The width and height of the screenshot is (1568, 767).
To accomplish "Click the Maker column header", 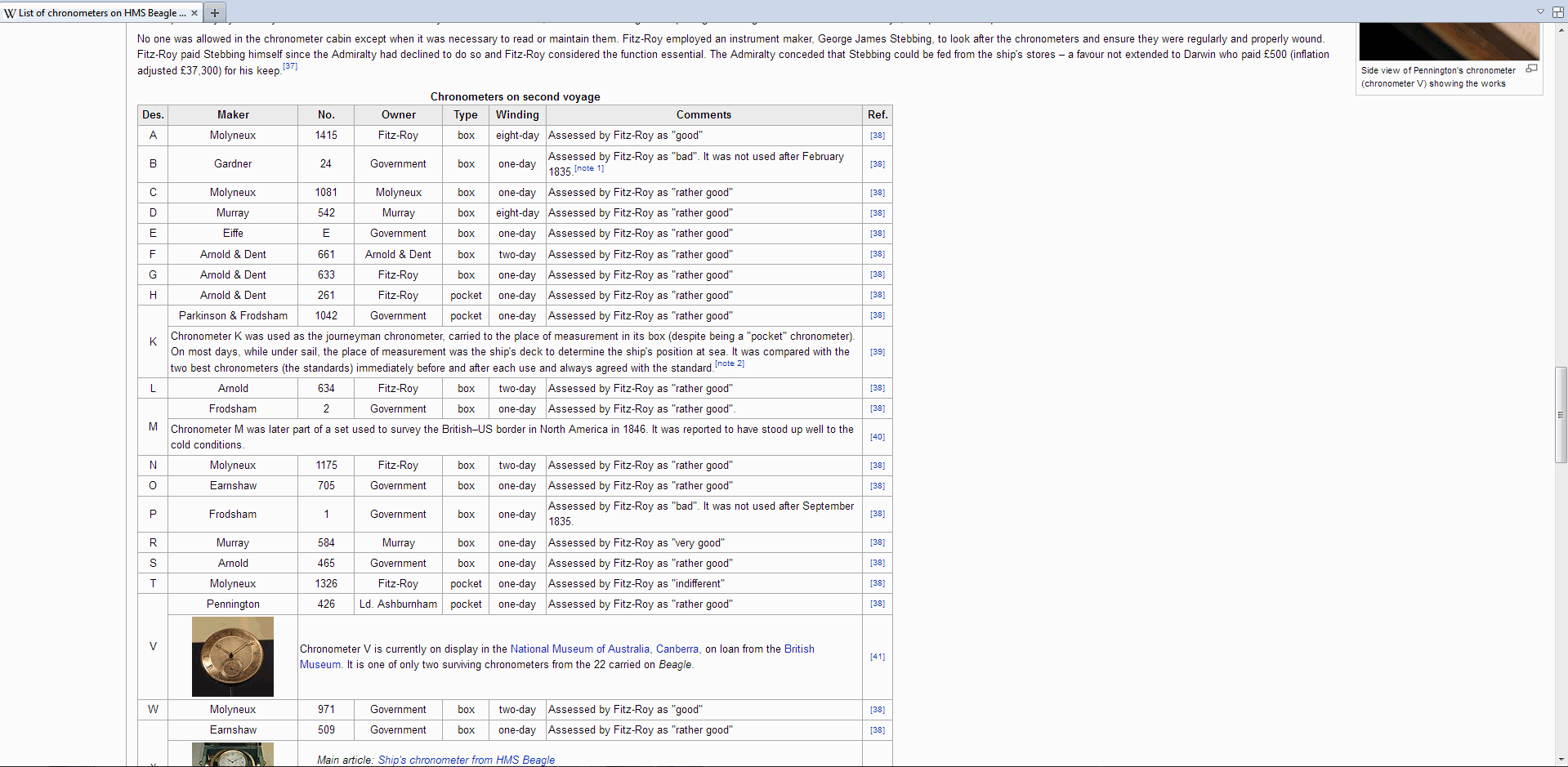I will pos(233,115).
